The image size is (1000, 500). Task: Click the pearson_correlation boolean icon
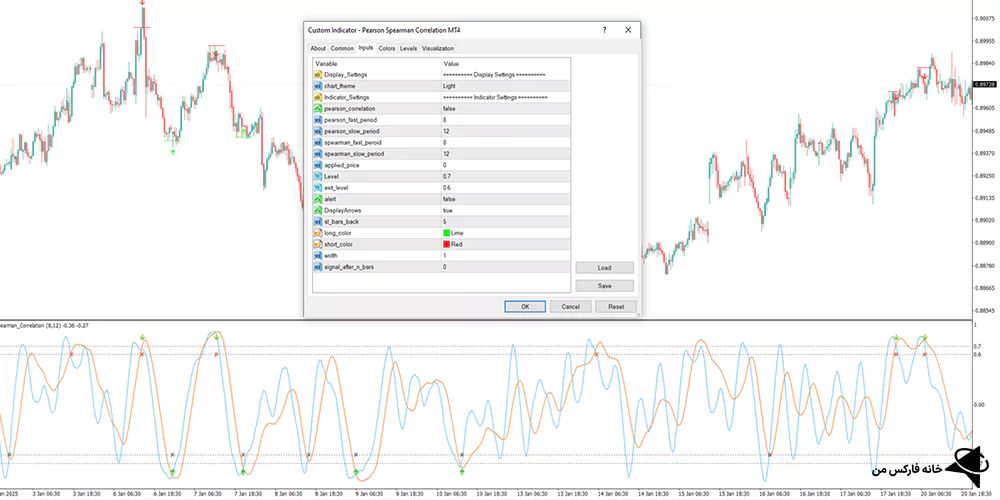click(318, 108)
